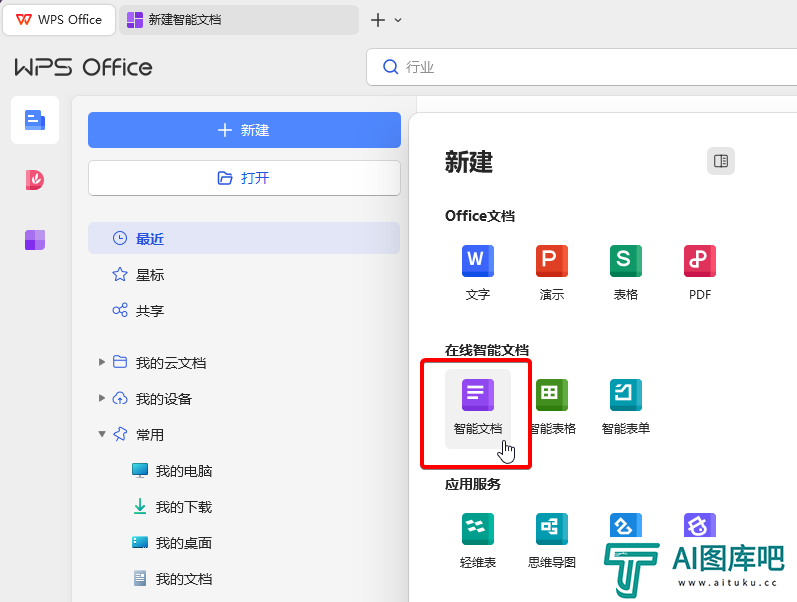This screenshot has height=602, width=797.
Task: Create a new 文字 document
Action: point(478,261)
